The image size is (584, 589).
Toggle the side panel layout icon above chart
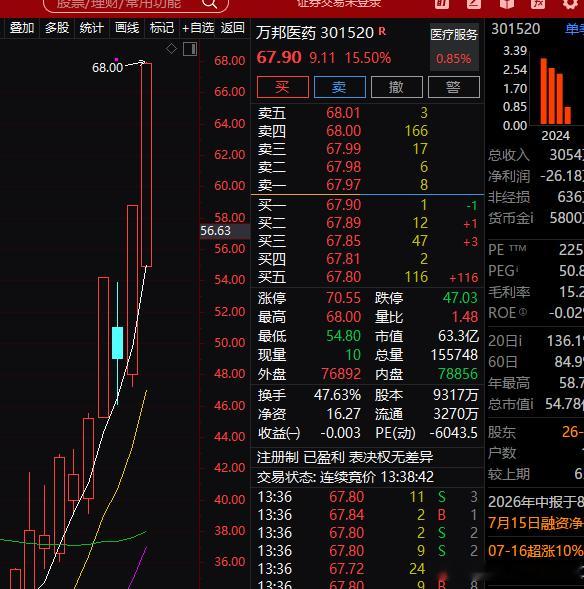click(x=190, y=49)
